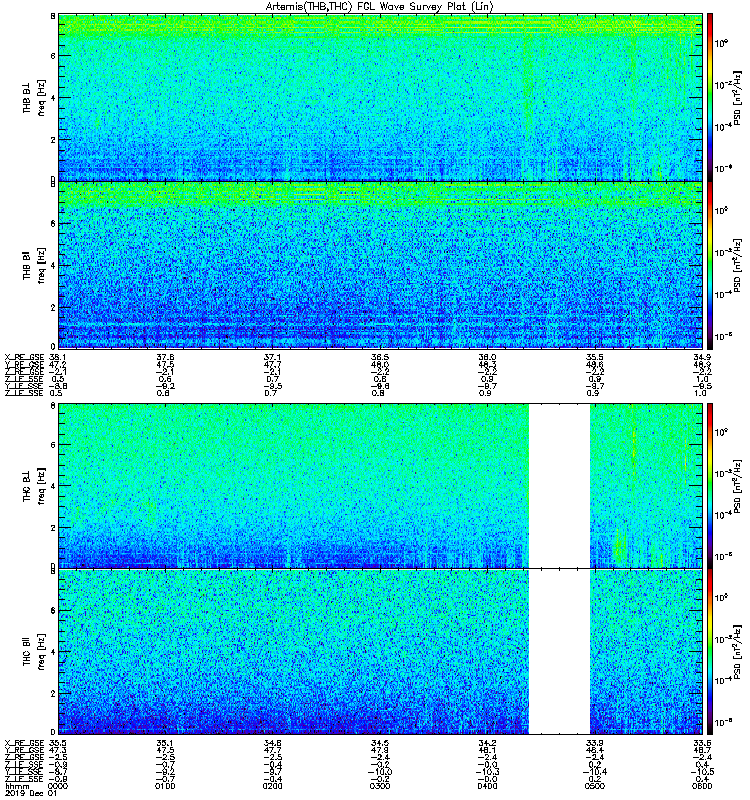Image resolution: width=750 pixels, height=800 pixels.
Task: Click the THB position value 36.5
Action: pyautogui.click(x=380, y=358)
